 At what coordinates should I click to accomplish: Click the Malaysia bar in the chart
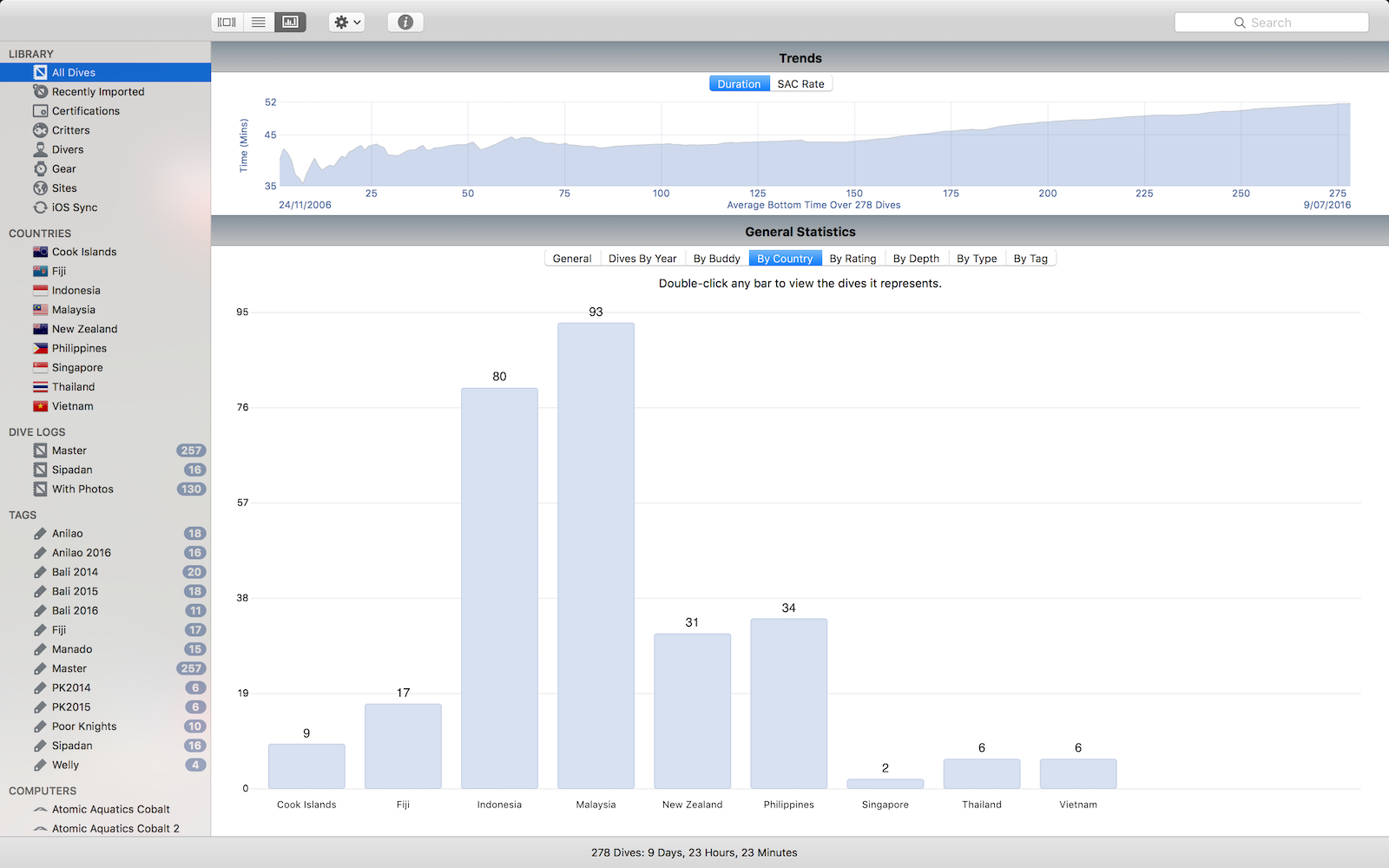(596, 556)
